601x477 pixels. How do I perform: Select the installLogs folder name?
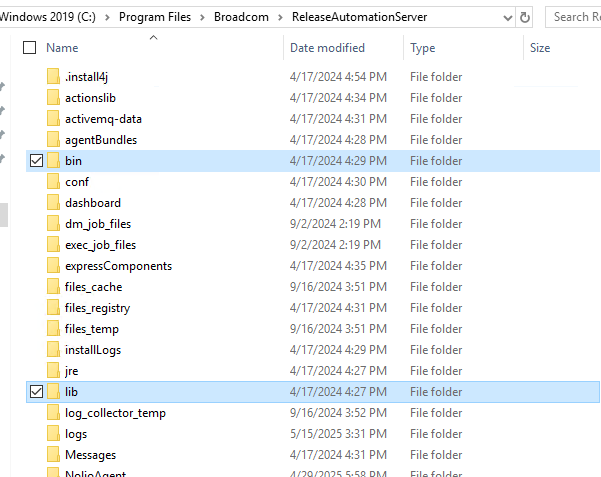pyautogui.click(x=93, y=350)
